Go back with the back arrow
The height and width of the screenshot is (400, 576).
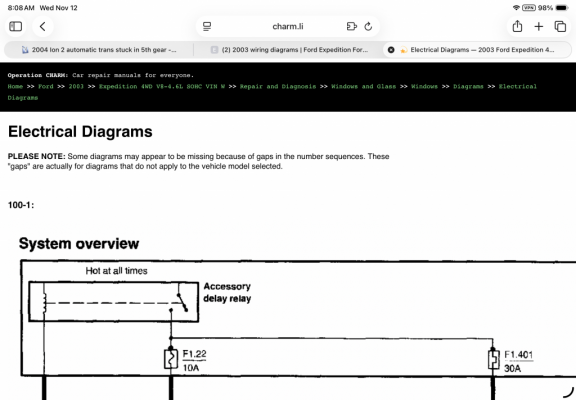43,26
